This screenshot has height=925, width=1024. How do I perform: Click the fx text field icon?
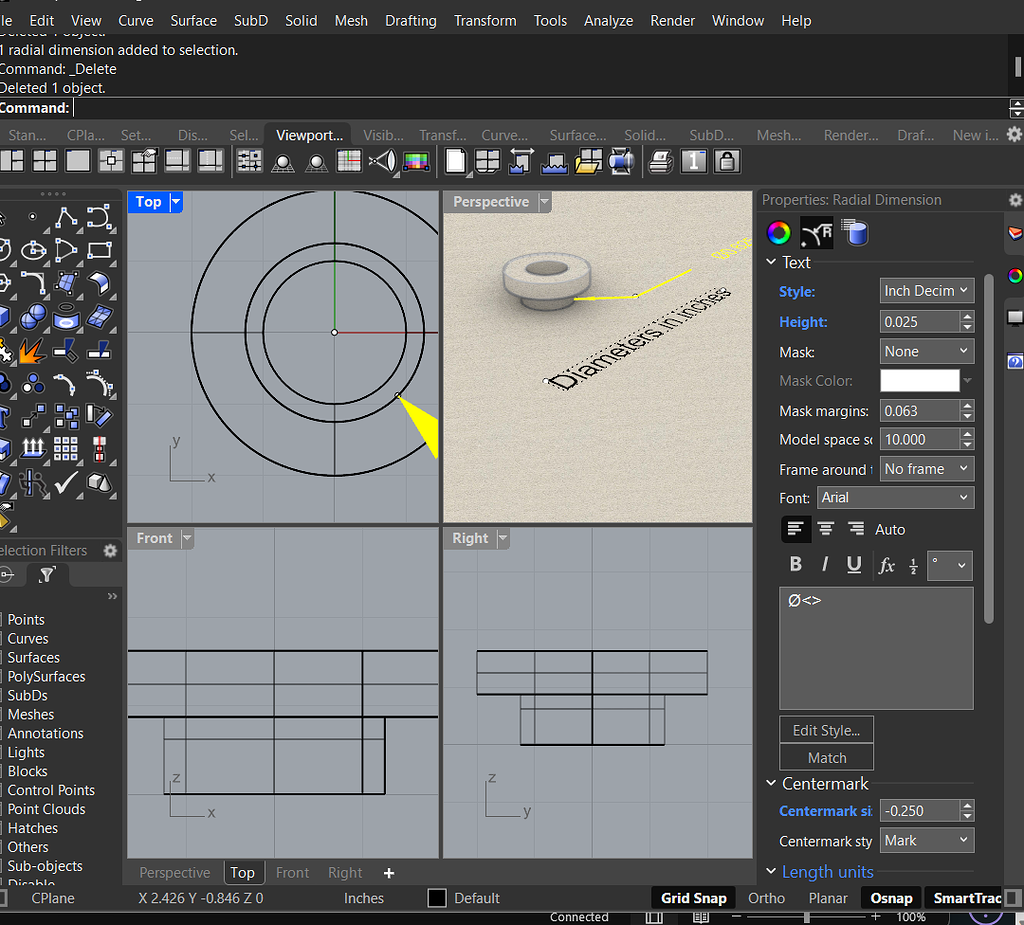coord(886,565)
